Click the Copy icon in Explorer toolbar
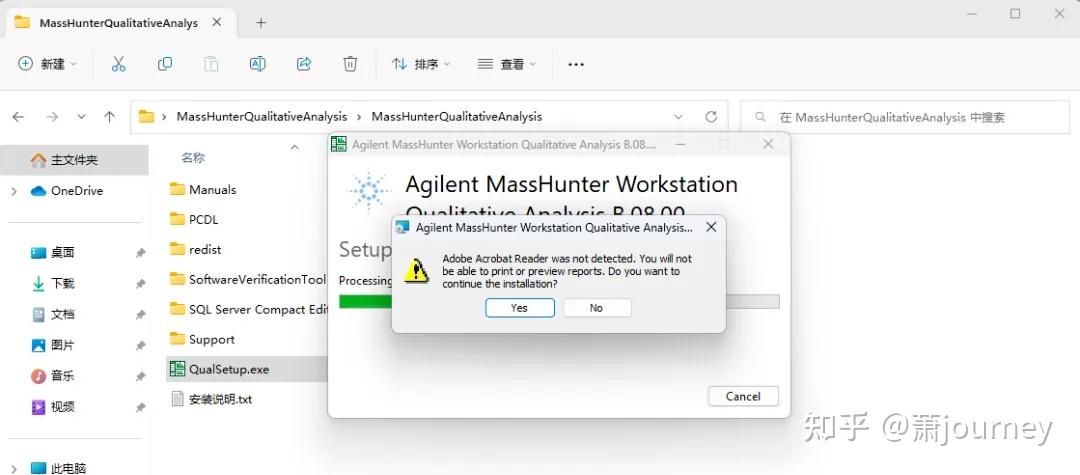 (x=165, y=64)
